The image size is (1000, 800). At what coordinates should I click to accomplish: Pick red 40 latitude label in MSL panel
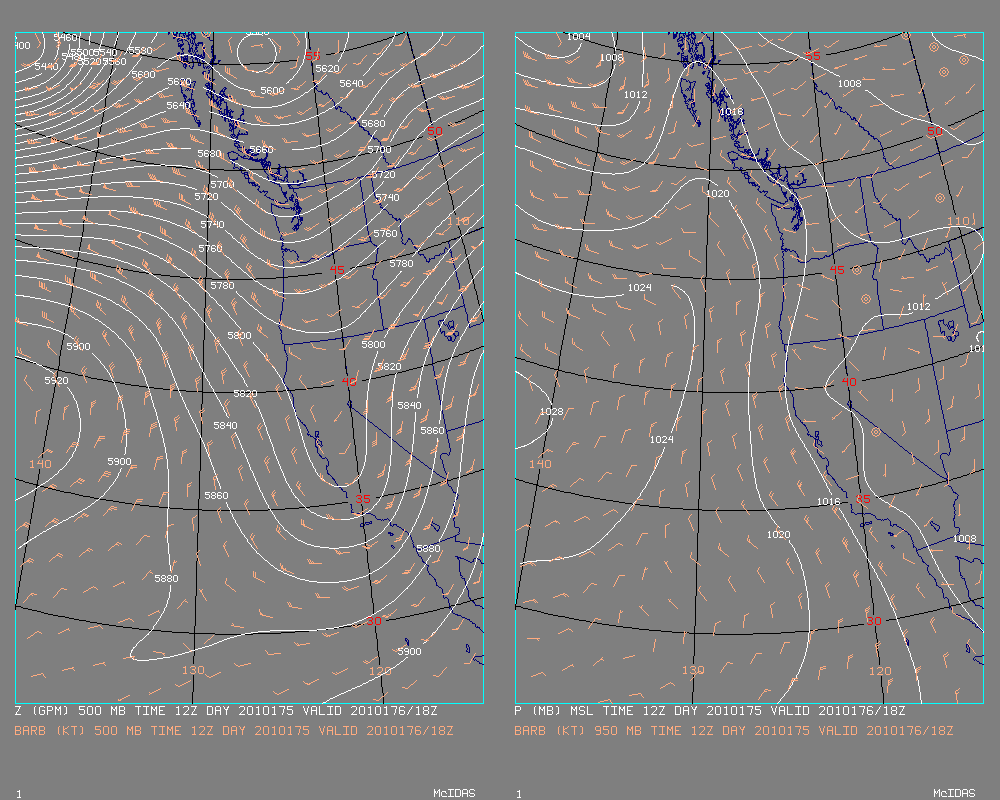tap(849, 381)
